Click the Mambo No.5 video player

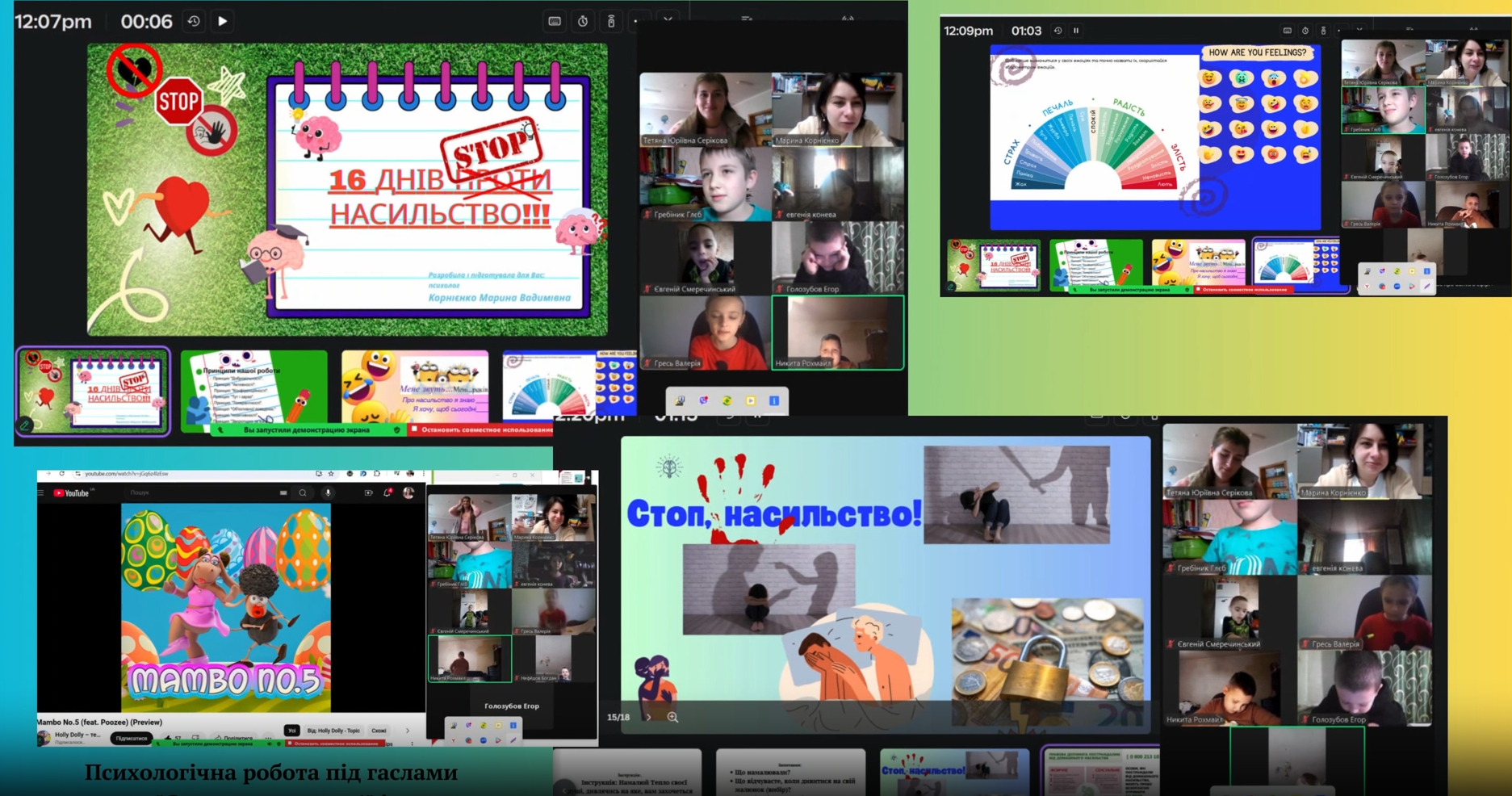pyautogui.click(x=226, y=607)
